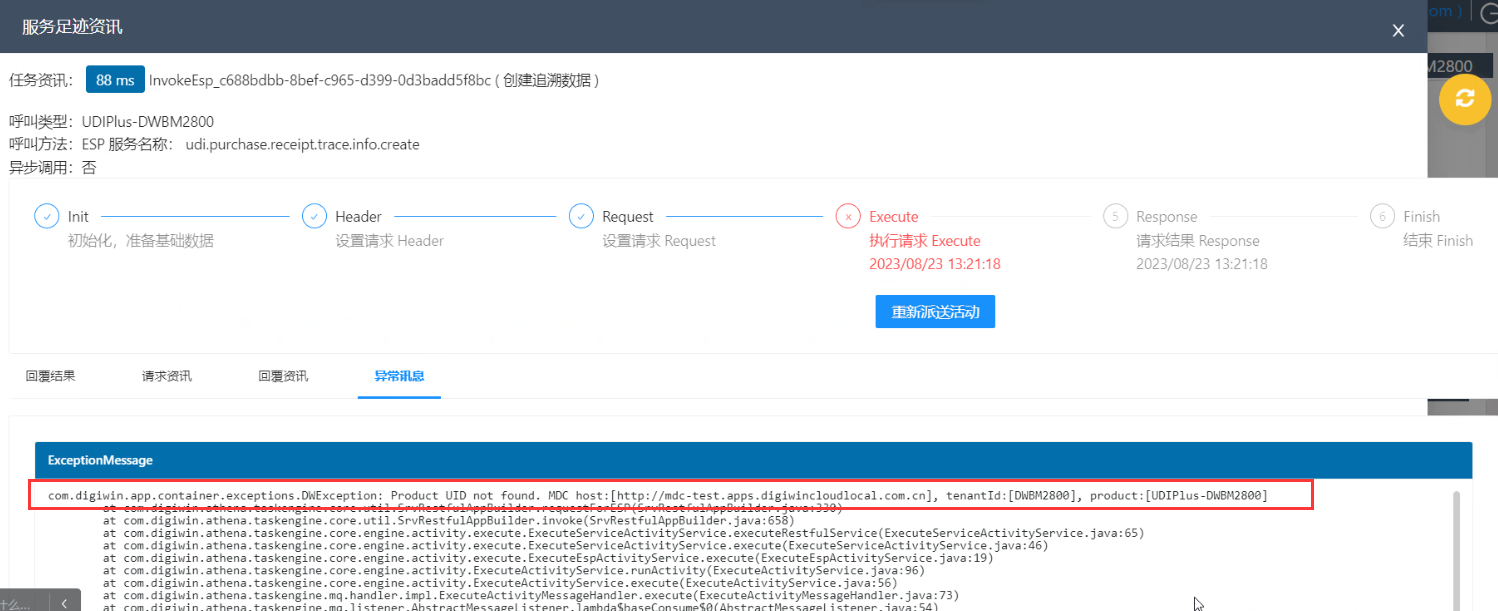This screenshot has width=1498, height=611.
Task: Click the Execute step title text
Action: 894,216
